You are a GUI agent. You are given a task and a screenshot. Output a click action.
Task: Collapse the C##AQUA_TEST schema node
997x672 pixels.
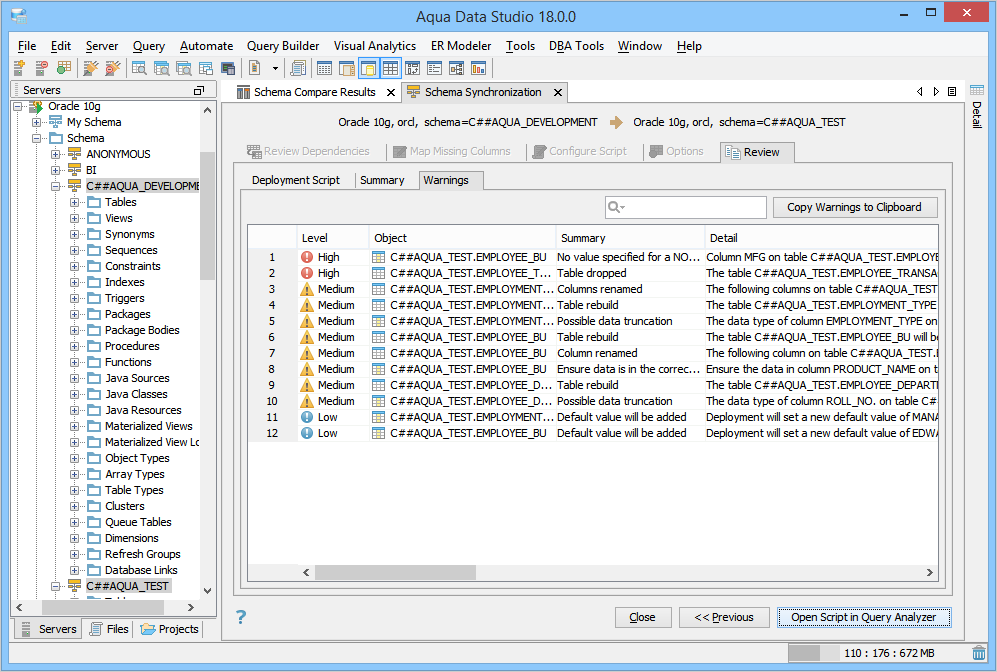coord(56,586)
